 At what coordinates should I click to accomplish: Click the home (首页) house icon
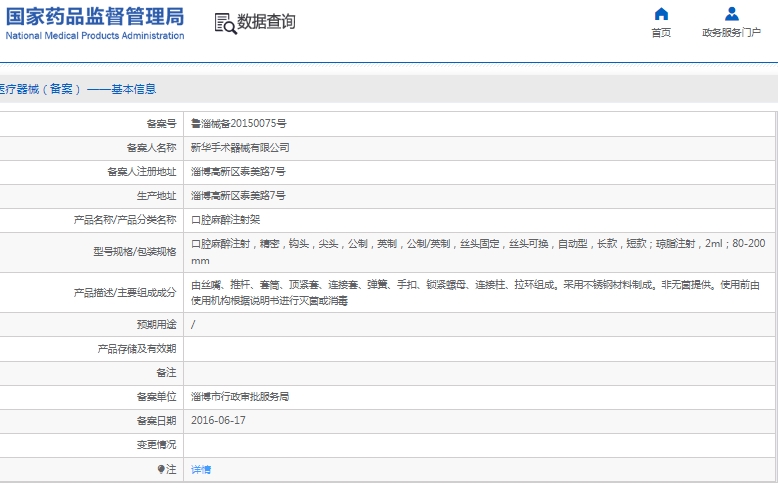point(661,13)
